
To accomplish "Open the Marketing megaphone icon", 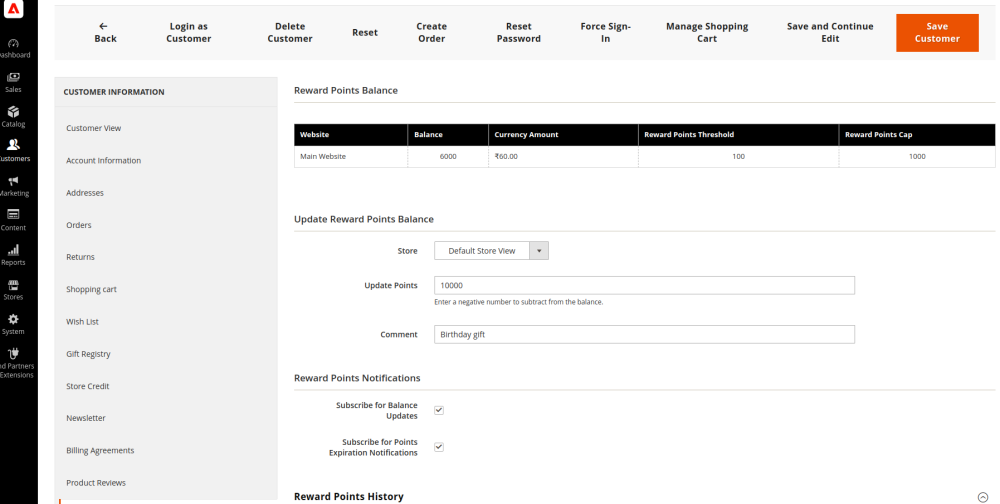I will (x=13, y=181).
